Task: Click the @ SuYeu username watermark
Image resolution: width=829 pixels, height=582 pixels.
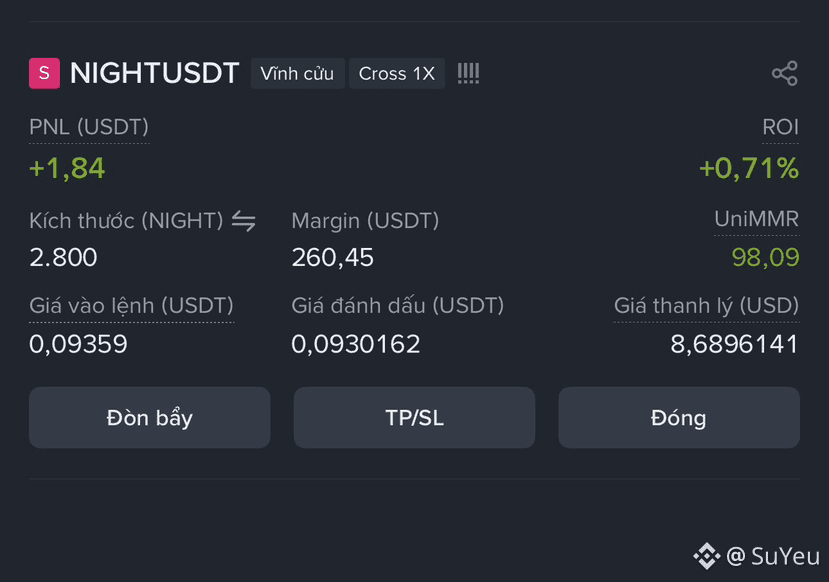Action: [x=773, y=556]
